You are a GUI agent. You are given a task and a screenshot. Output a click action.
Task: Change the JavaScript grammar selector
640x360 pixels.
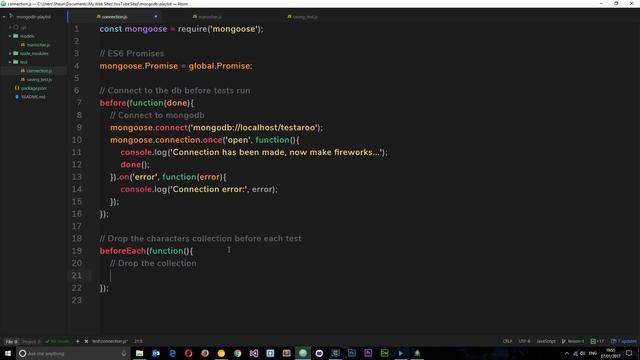click(x=546, y=341)
